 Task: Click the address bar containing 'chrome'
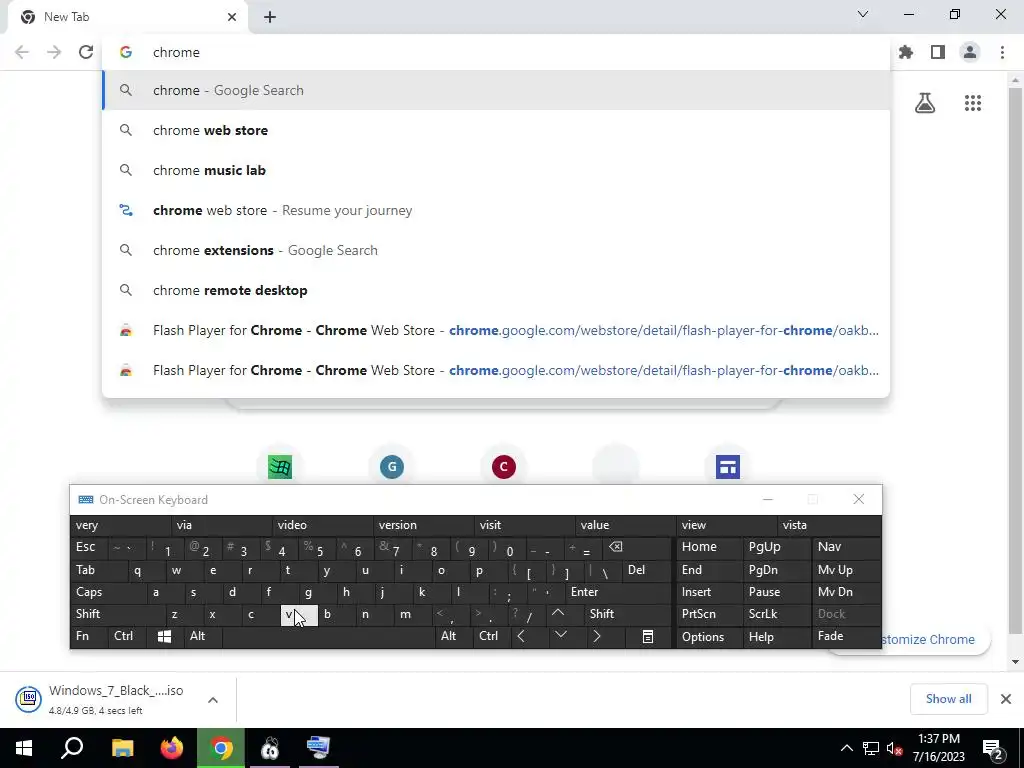[496, 52]
